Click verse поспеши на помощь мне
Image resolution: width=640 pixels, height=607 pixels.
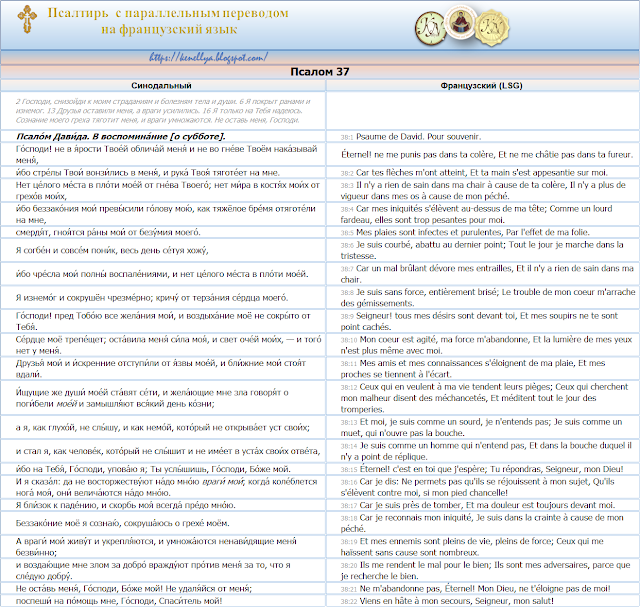pos(119,600)
